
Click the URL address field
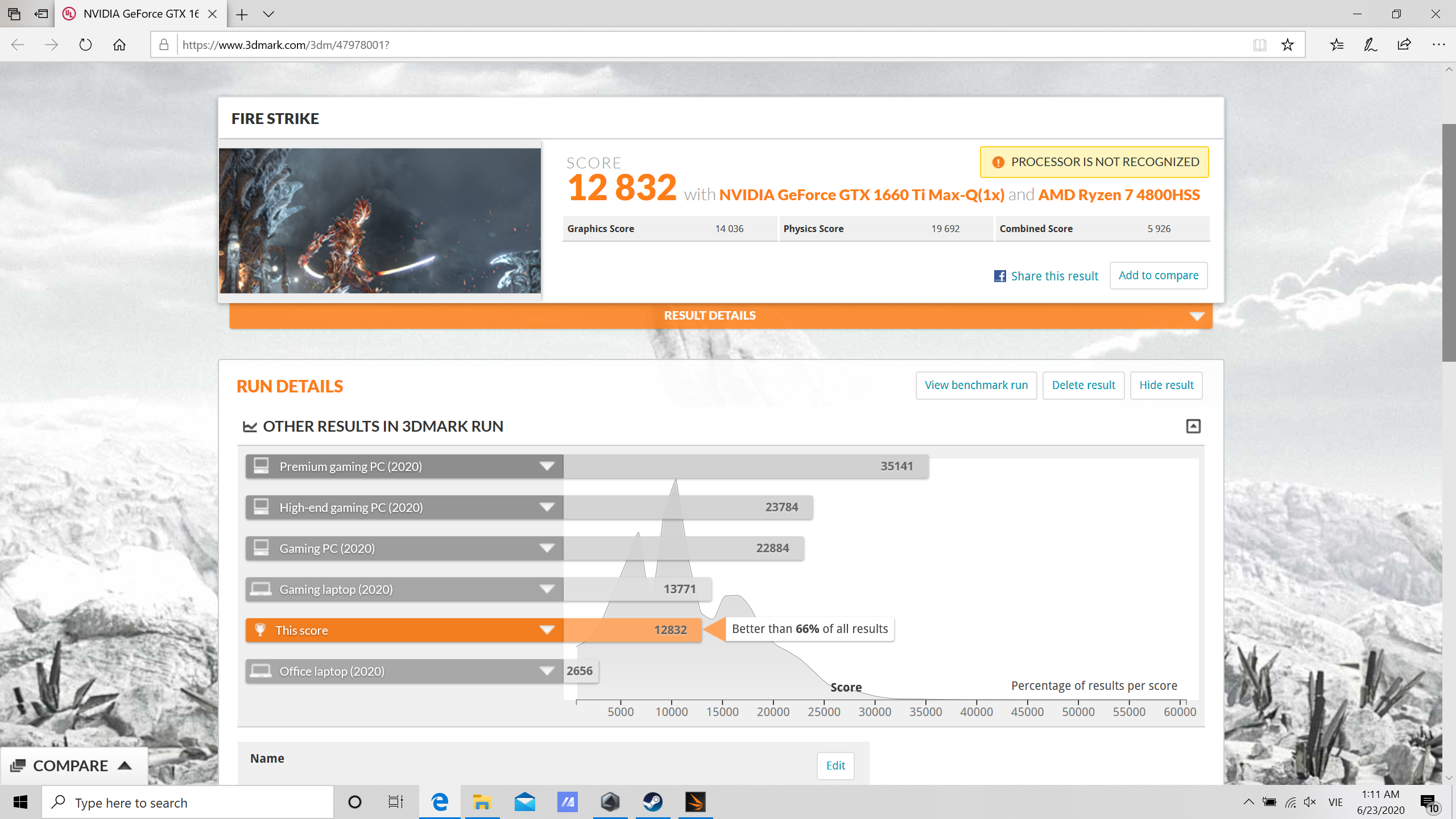tap(711, 45)
